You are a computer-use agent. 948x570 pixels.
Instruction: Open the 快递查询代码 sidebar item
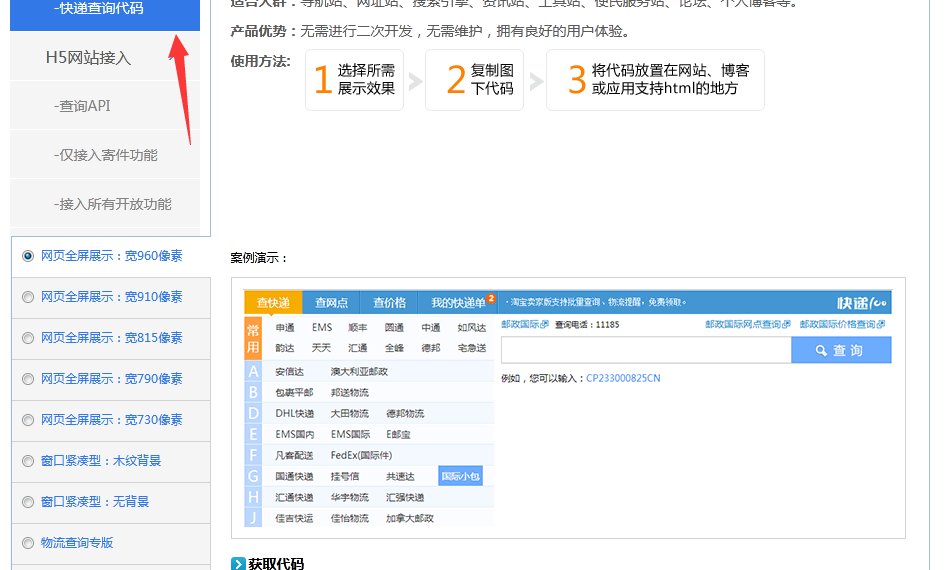click(98, 9)
